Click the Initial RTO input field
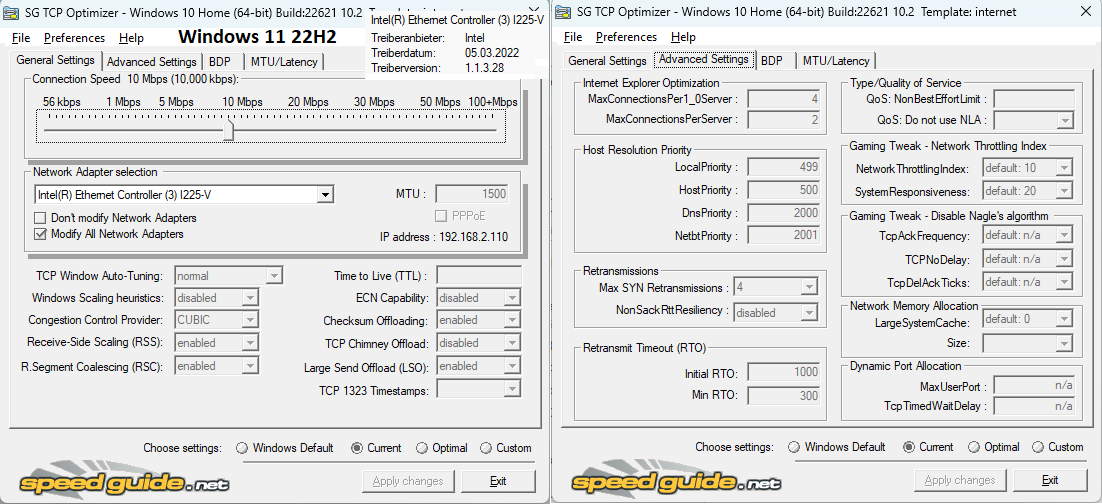 (784, 373)
